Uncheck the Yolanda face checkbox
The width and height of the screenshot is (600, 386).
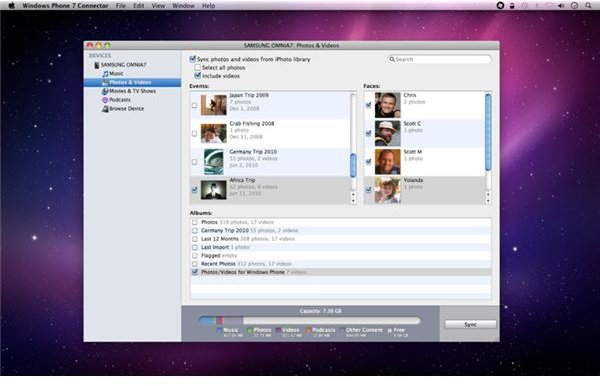point(368,190)
